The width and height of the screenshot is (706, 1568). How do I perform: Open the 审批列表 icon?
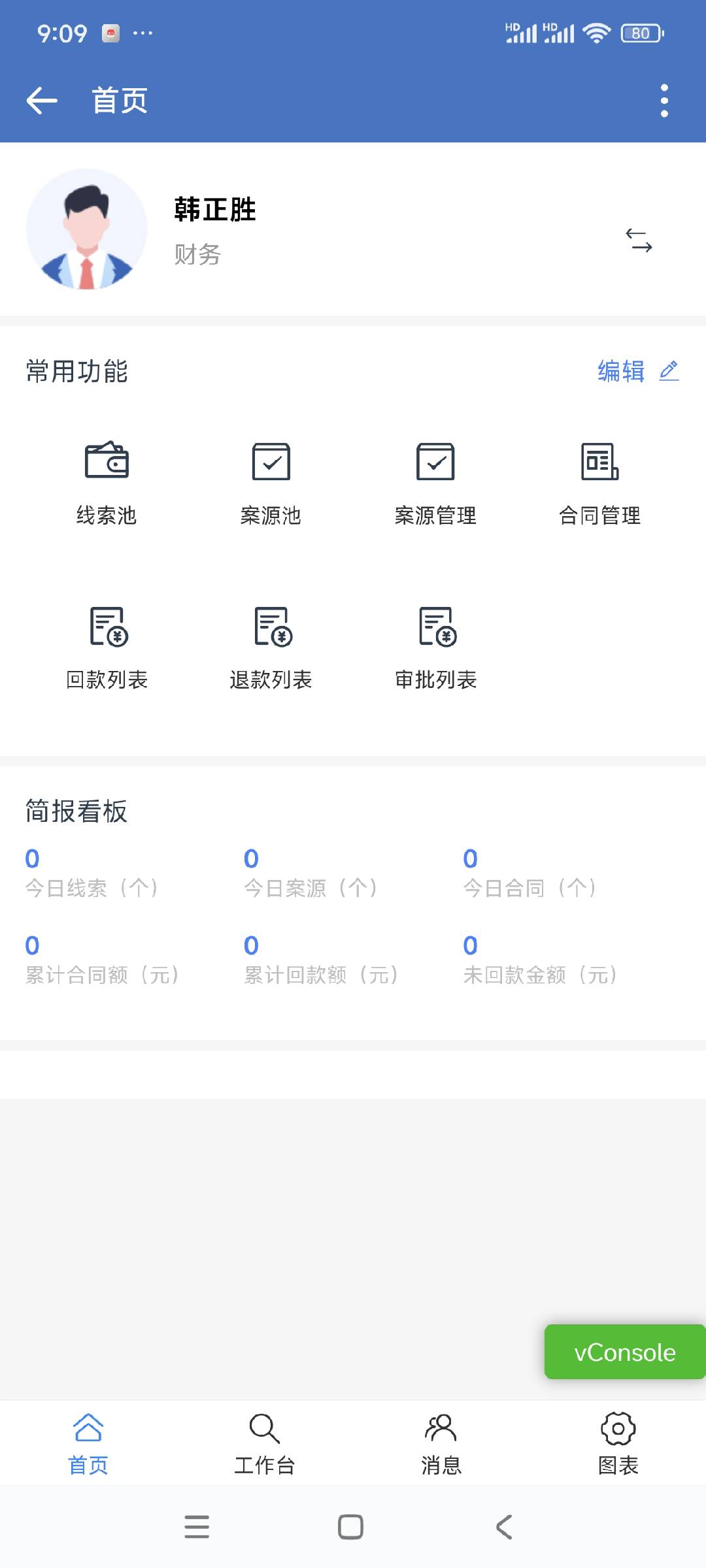tap(436, 627)
